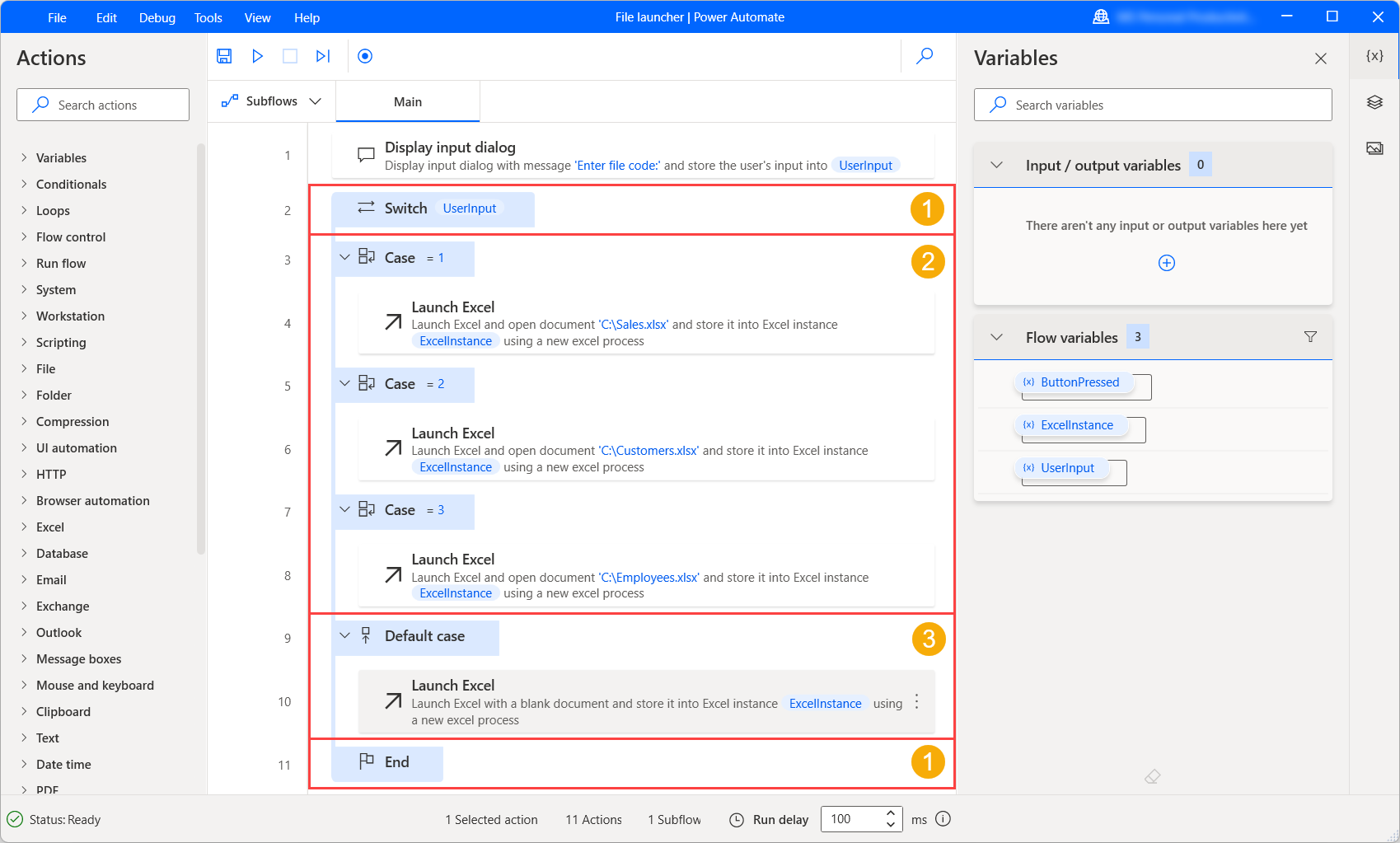Click the Run next action icon
The image size is (1400, 843).
coord(323,56)
